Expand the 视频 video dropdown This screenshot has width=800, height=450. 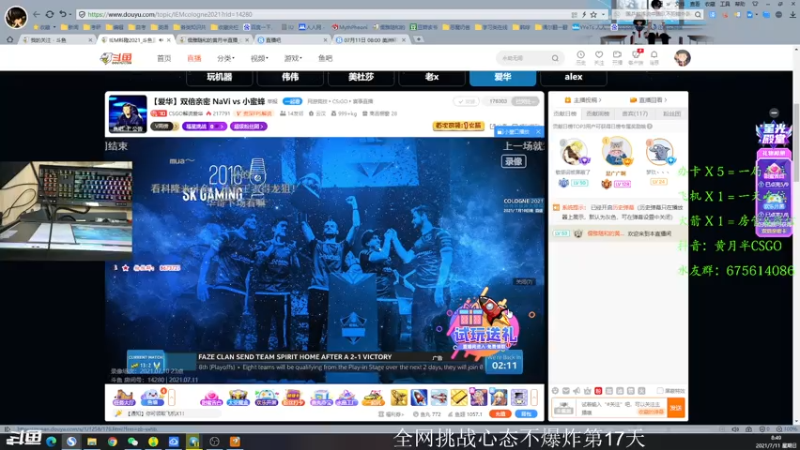click(x=259, y=58)
